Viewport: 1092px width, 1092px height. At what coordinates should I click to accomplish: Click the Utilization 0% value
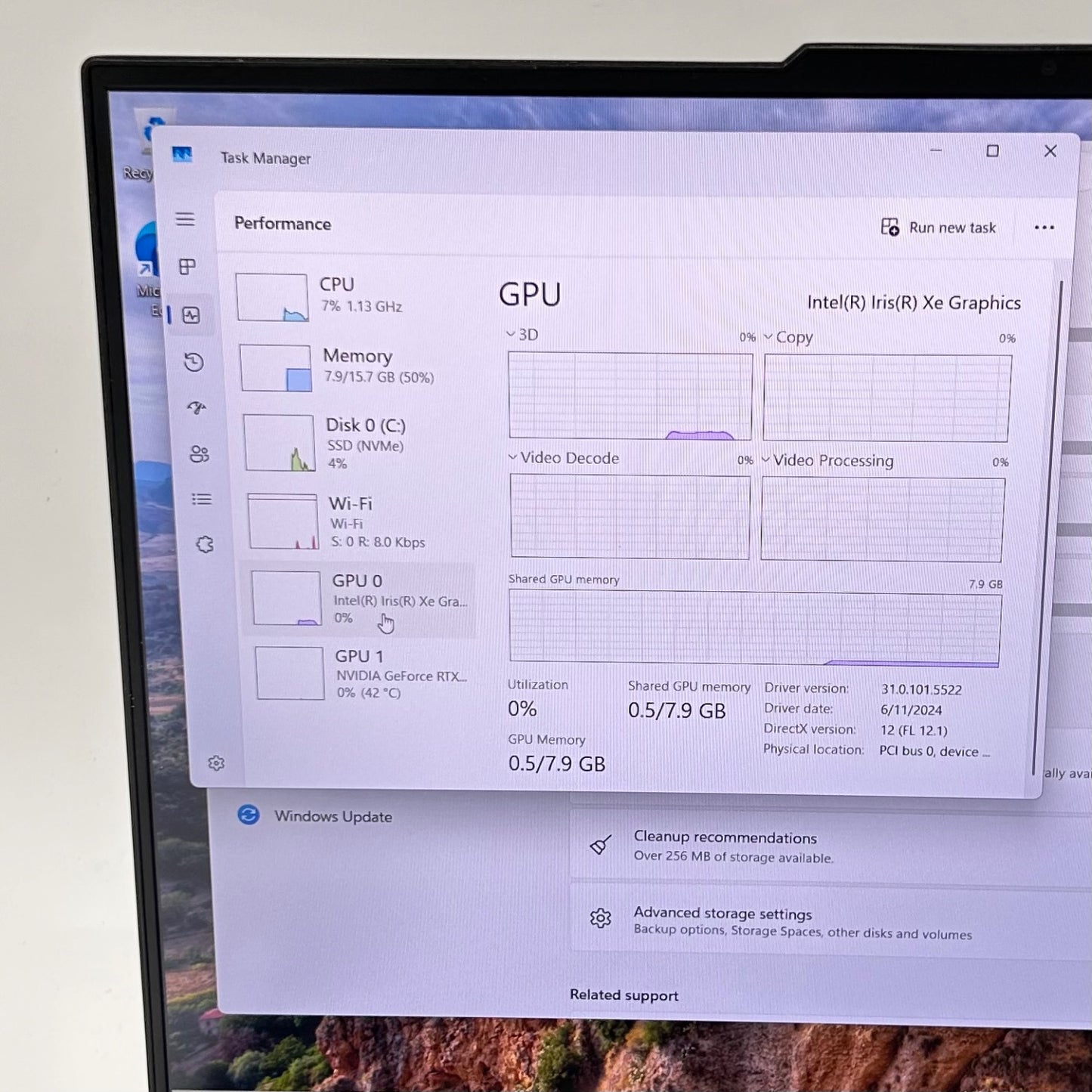522,709
